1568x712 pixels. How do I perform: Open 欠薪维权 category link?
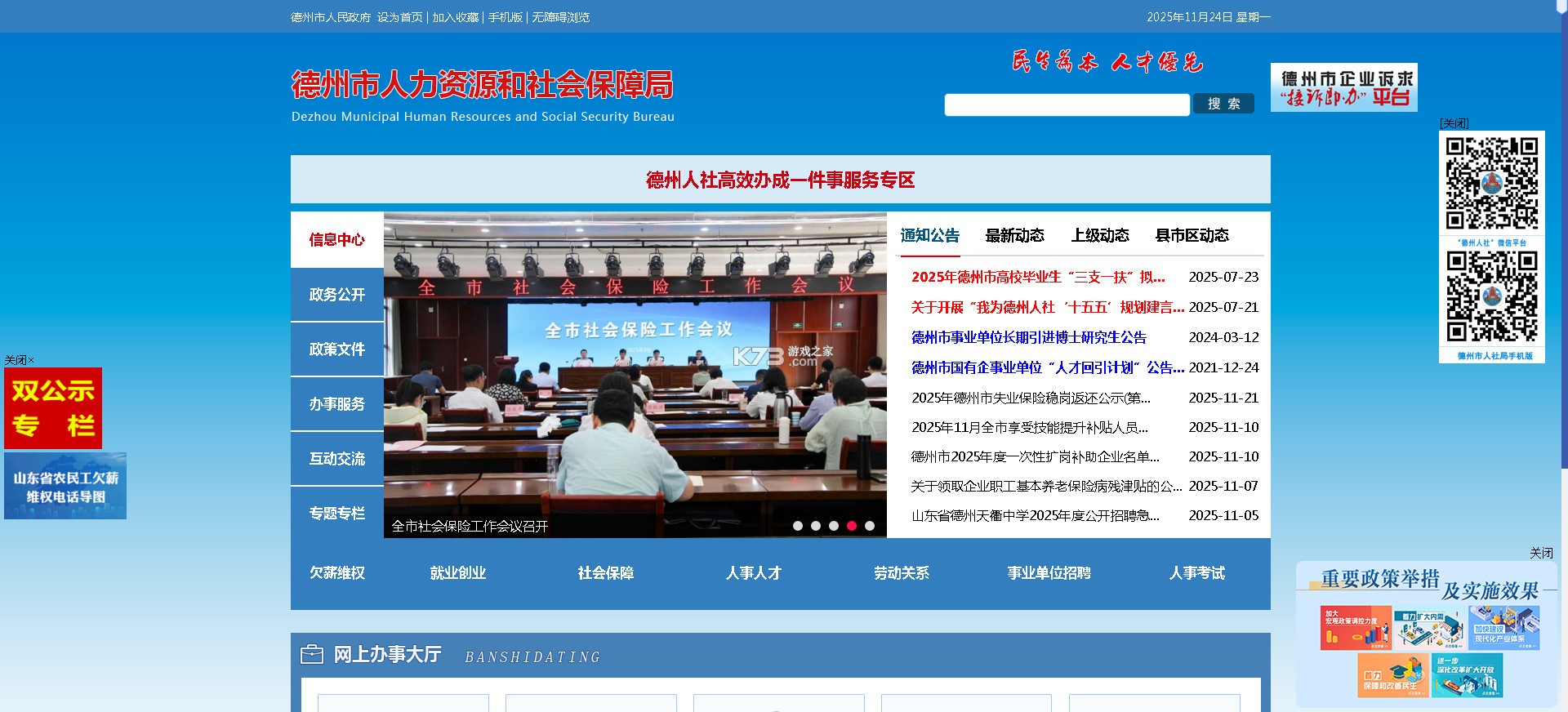pos(337,573)
